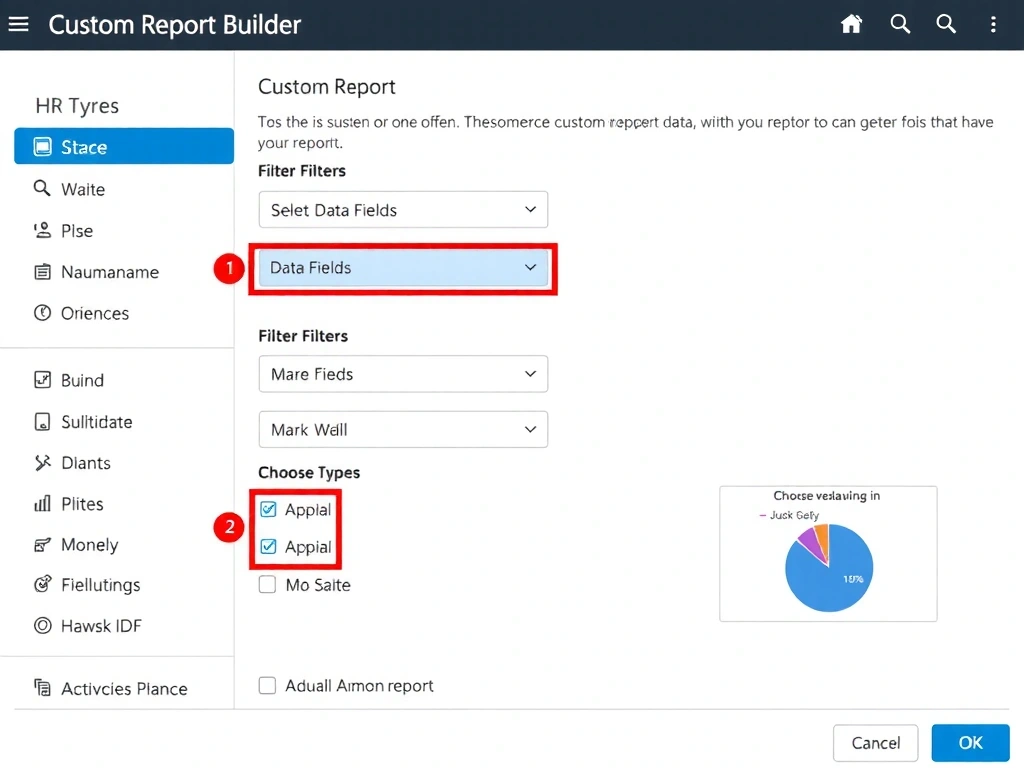Click the search icon next to home
The image size is (1024, 768).
point(899,23)
